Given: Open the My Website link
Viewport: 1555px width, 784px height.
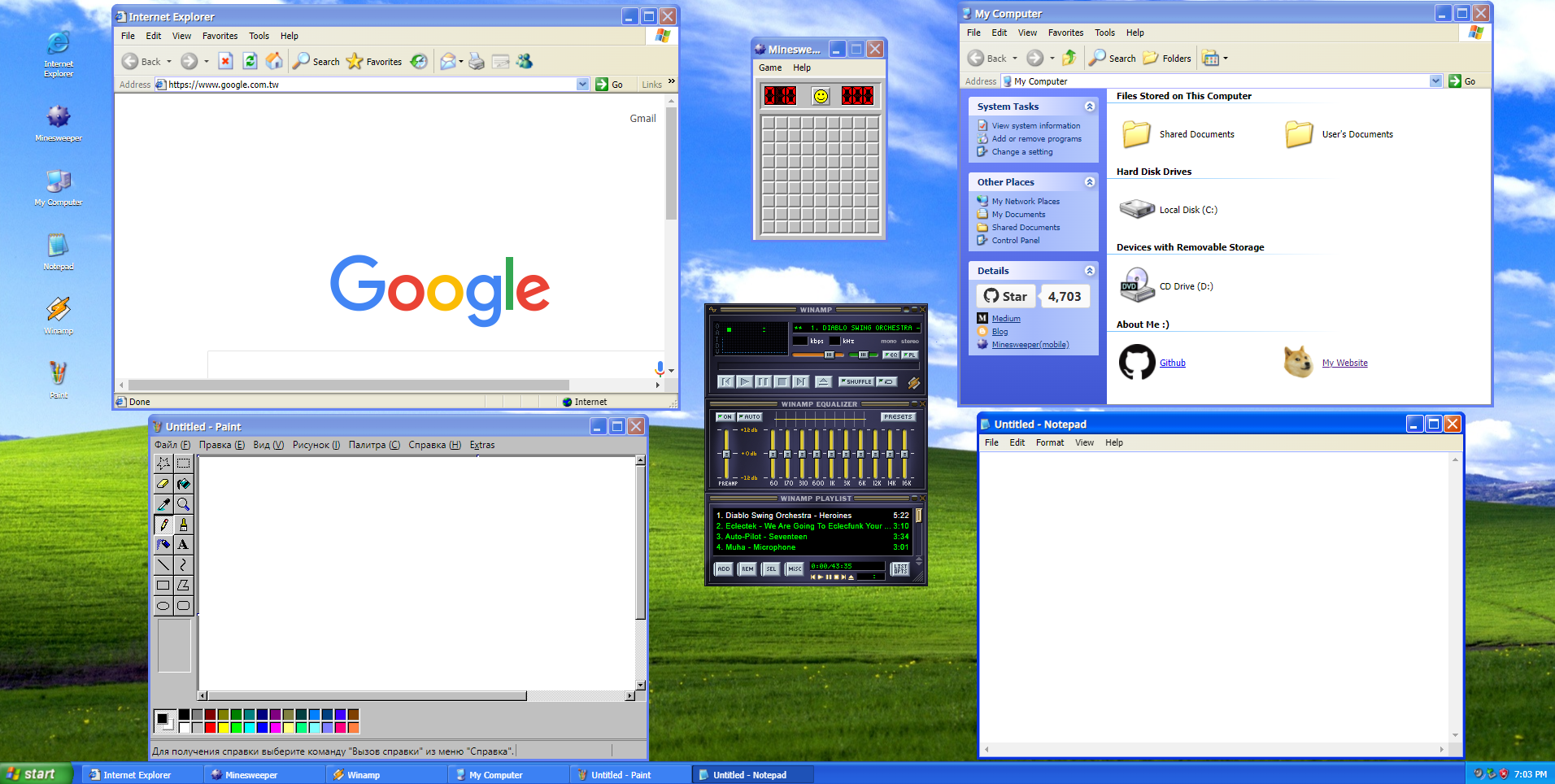Looking at the screenshot, I should pyautogui.click(x=1344, y=363).
